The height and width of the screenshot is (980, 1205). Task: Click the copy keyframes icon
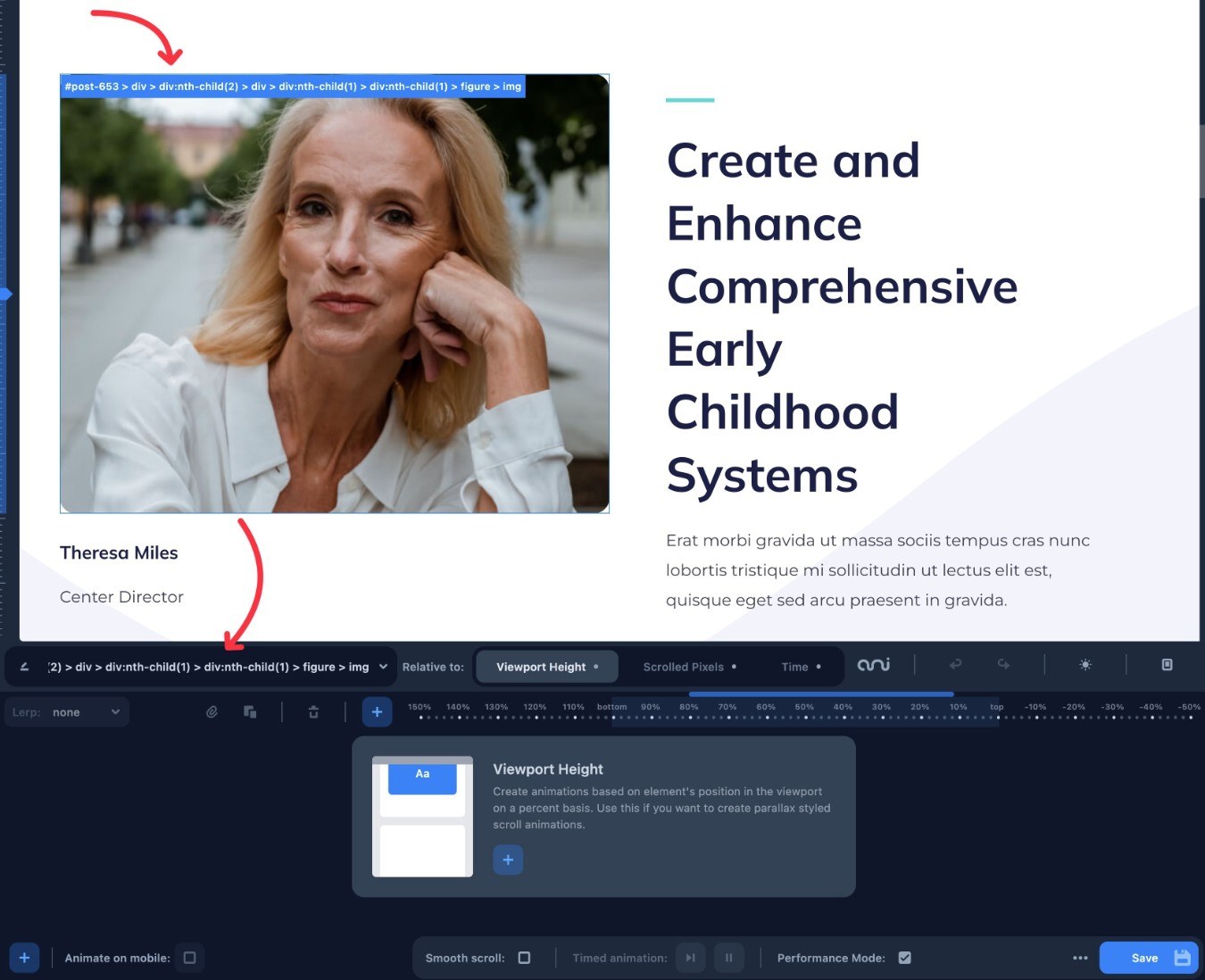(x=250, y=711)
